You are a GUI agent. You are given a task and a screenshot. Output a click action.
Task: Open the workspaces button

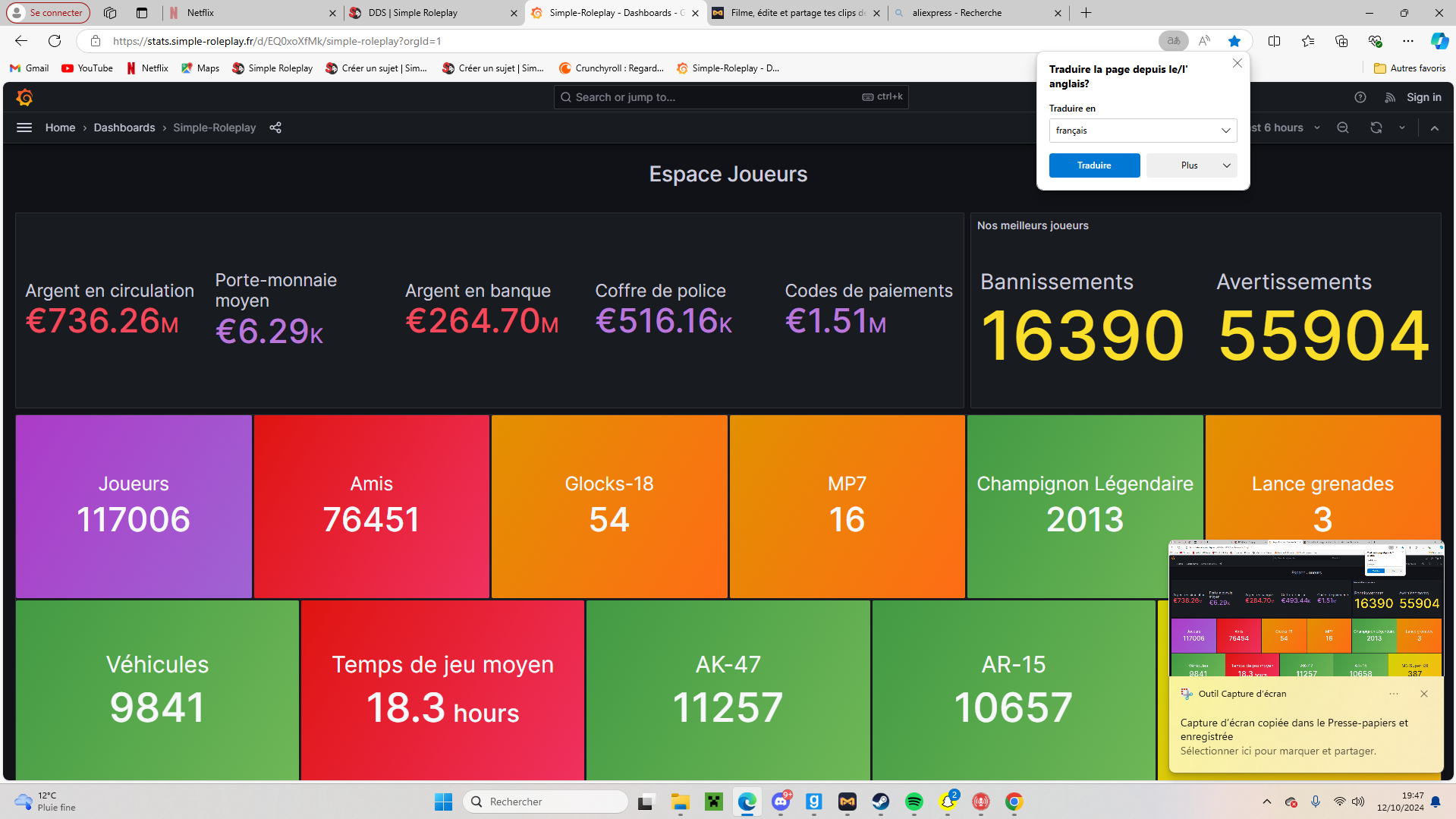[110, 13]
